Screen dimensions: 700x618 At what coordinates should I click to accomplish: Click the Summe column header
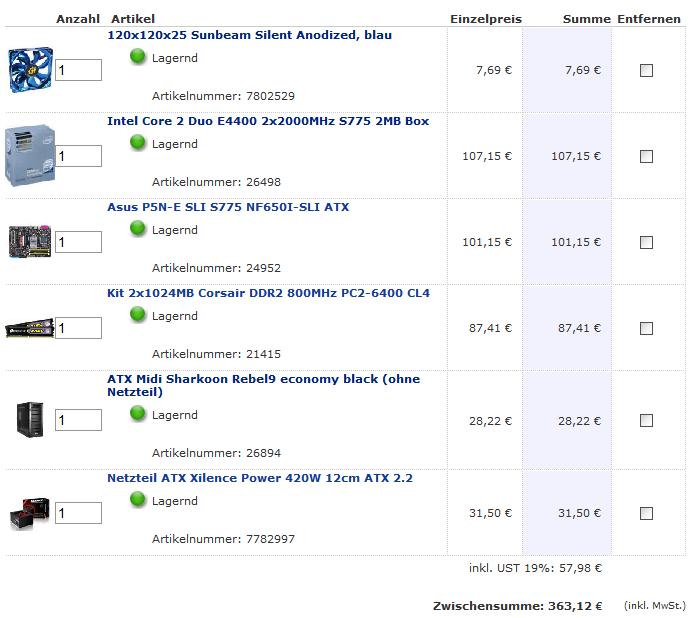(x=587, y=19)
